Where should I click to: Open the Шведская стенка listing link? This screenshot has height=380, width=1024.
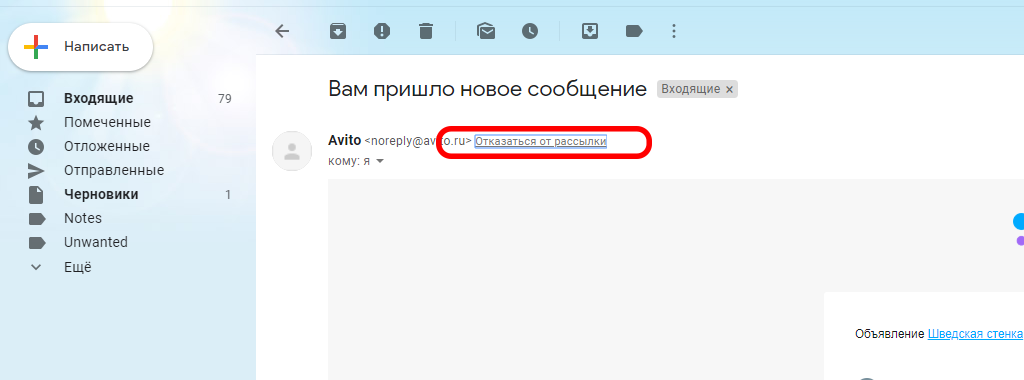pos(976,334)
